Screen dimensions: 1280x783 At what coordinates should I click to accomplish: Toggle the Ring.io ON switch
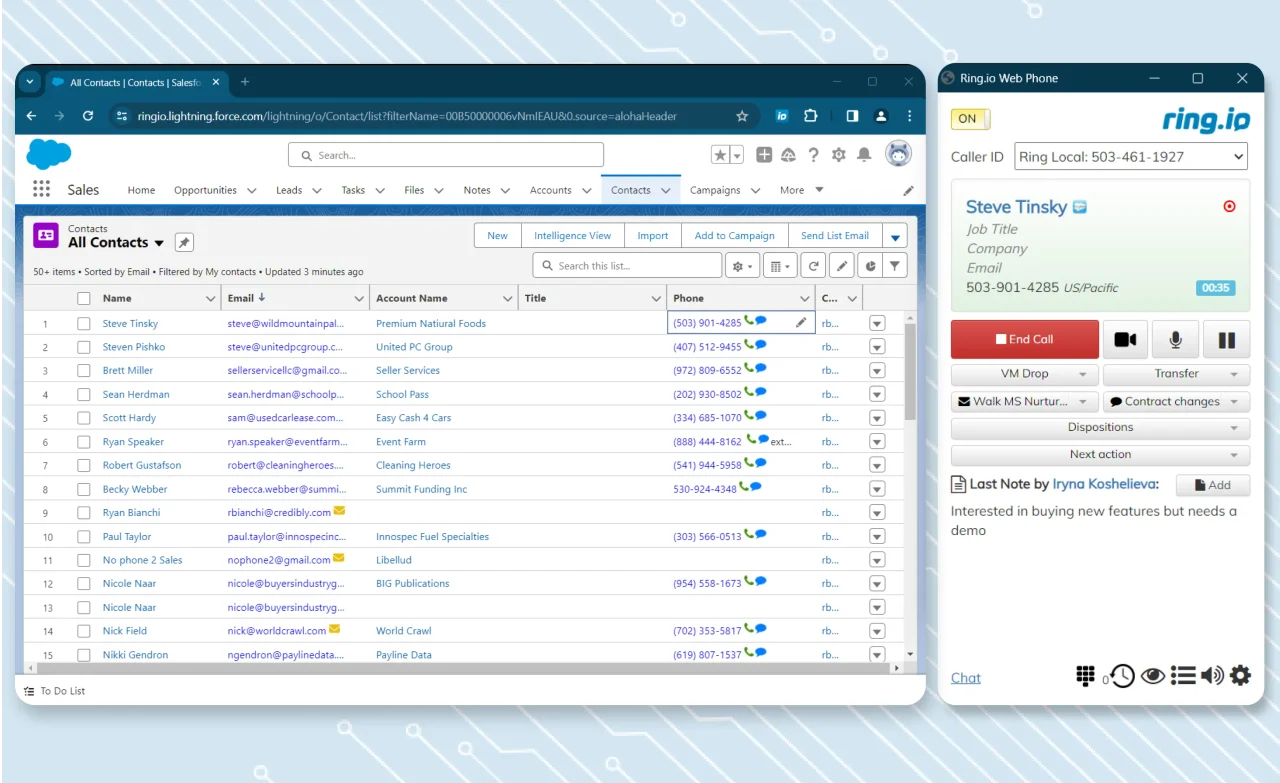pyautogui.click(x=970, y=119)
